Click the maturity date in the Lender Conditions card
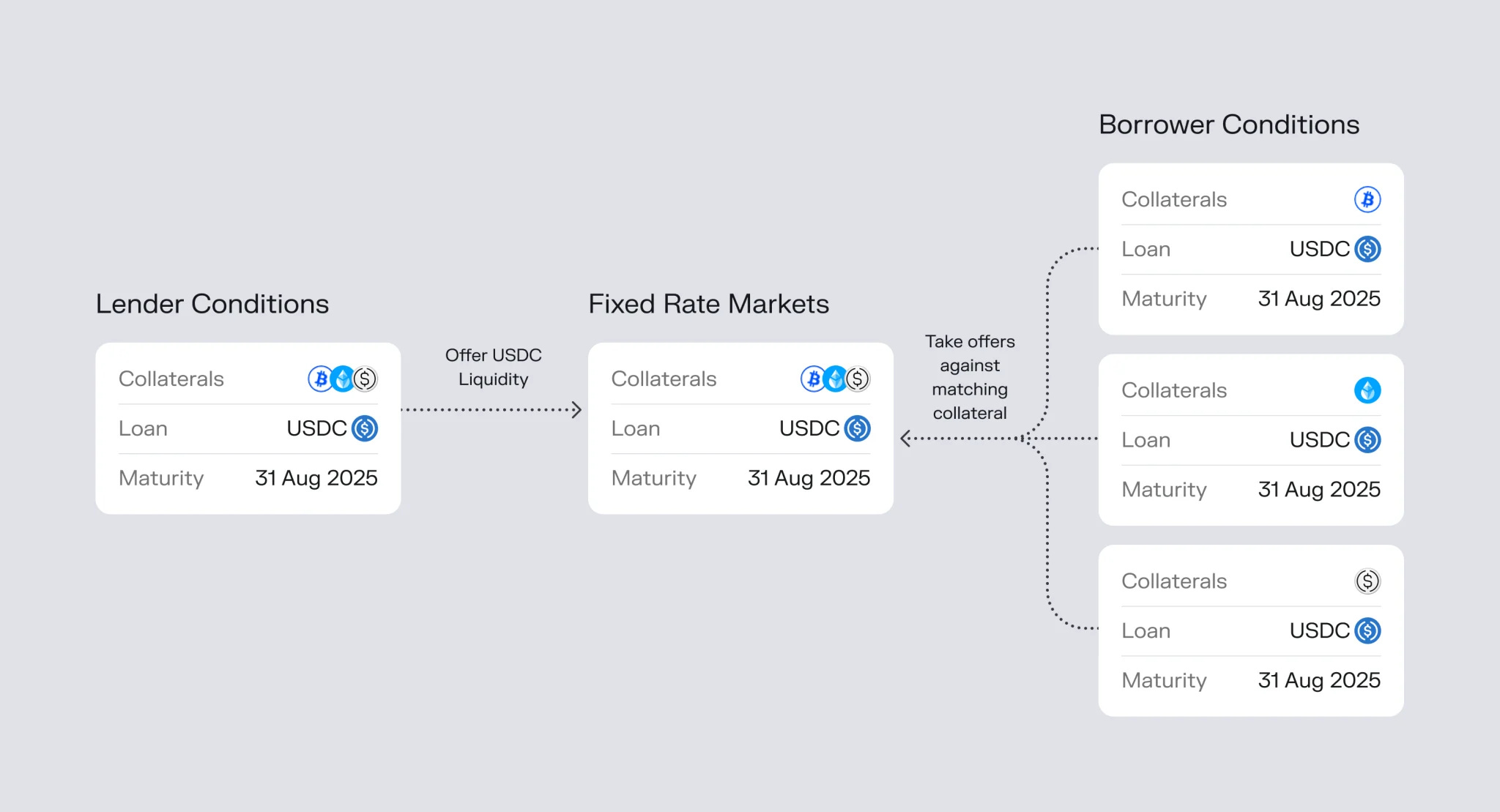Image resolution: width=1500 pixels, height=812 pixels. 316,478
